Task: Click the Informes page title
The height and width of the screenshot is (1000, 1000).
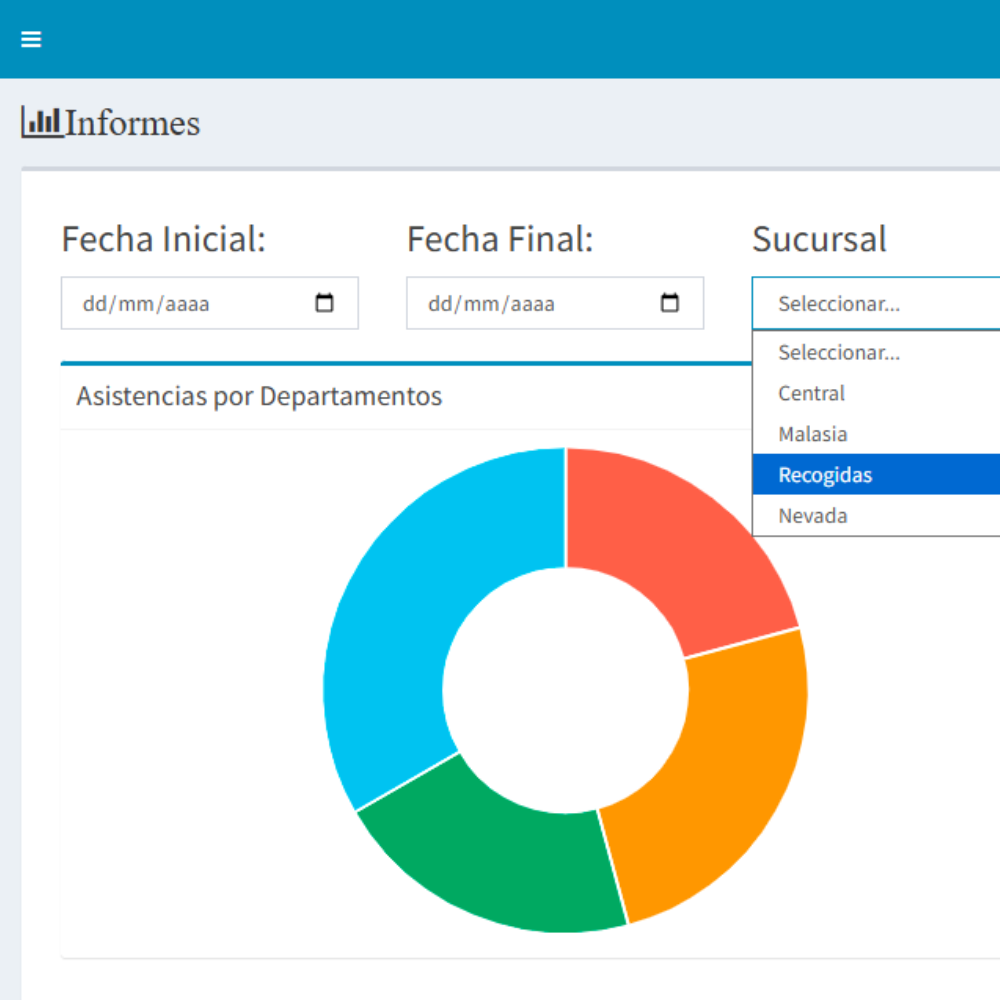Action: (132, 123)
